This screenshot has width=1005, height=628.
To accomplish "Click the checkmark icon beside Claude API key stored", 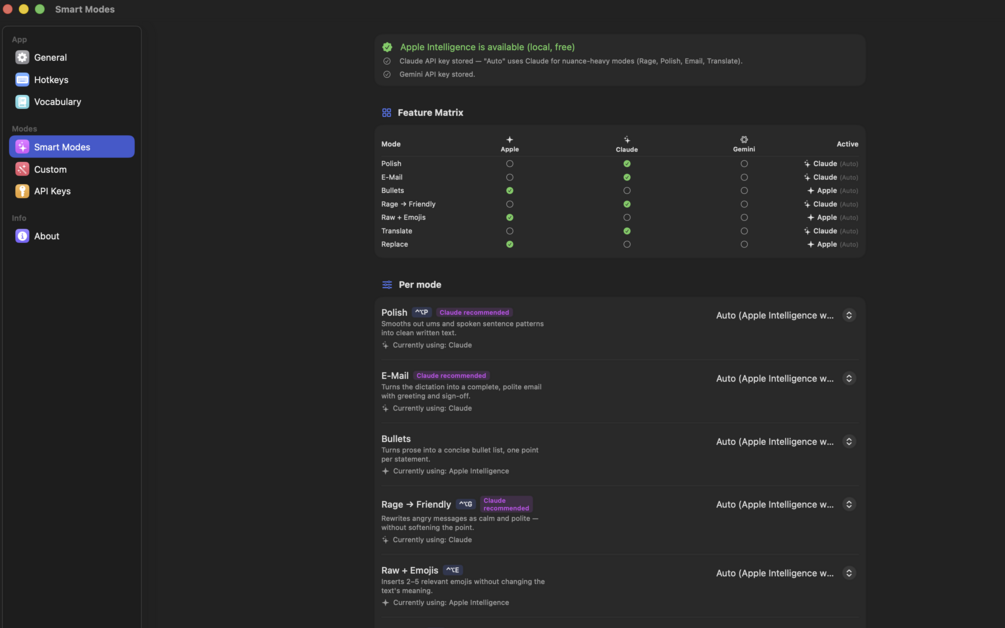I will [386, 62].
